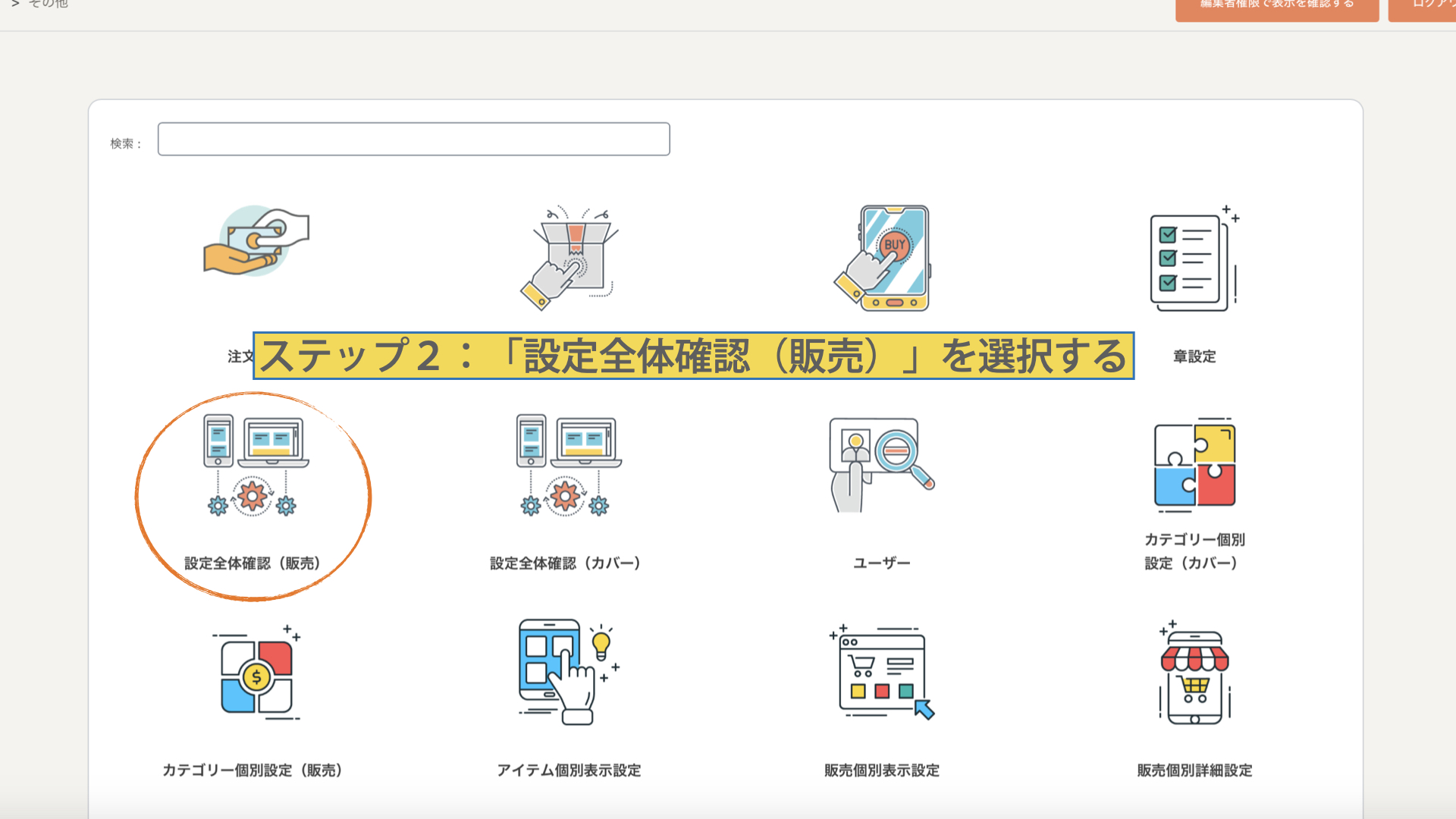The image size is (1456, 819).
Task: Open 販売個別詳細設定 store phone icon
Action: [1194, 673]
